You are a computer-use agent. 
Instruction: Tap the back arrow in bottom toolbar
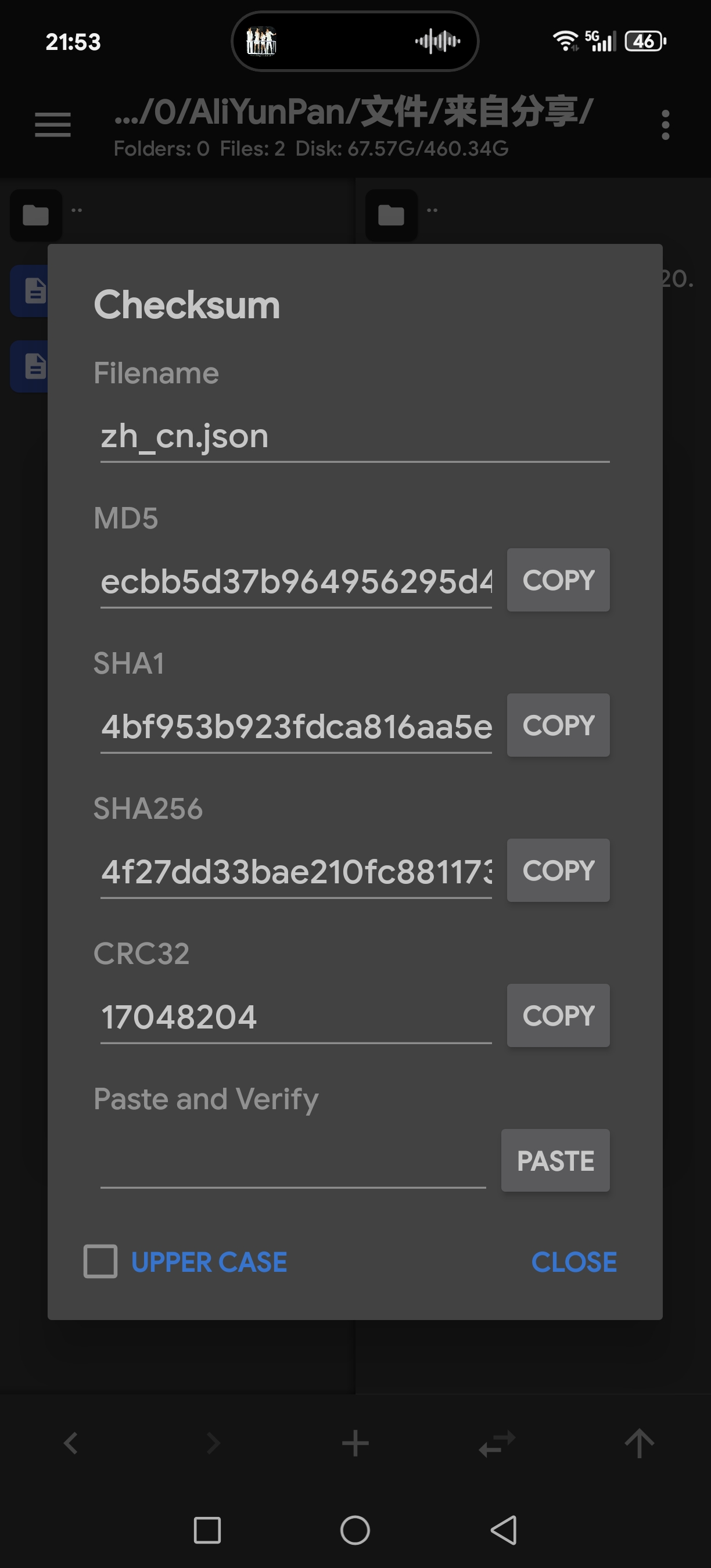tap(71, 1443)
